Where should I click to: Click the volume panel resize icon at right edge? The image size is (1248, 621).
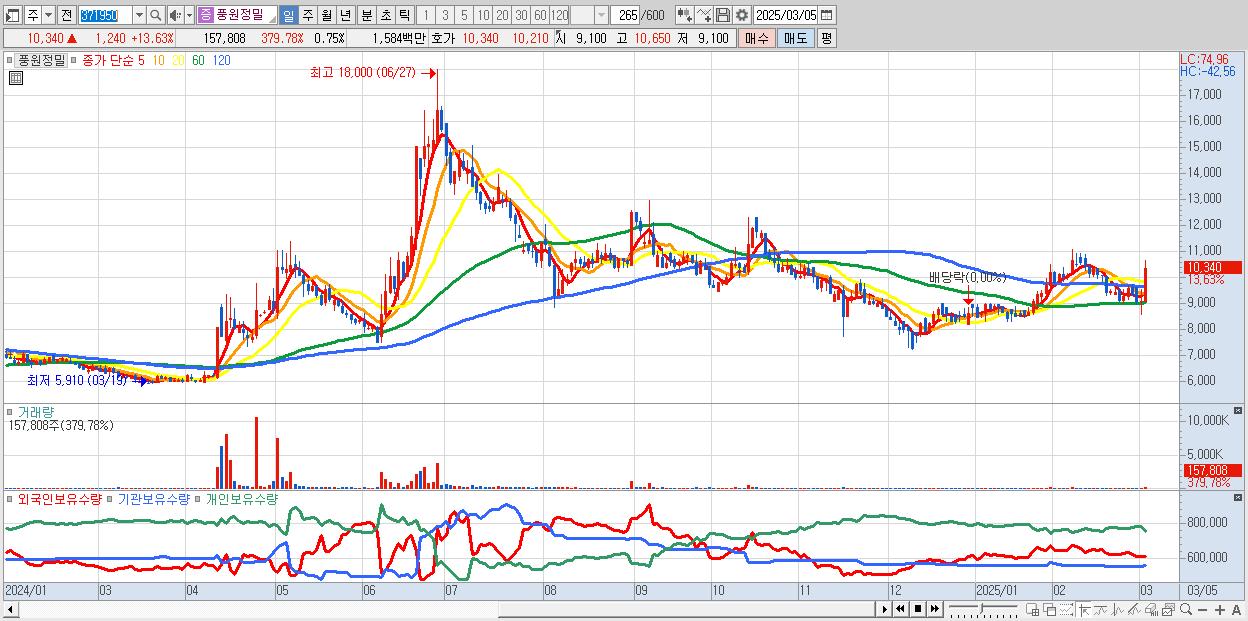(x=1240, y=411)
